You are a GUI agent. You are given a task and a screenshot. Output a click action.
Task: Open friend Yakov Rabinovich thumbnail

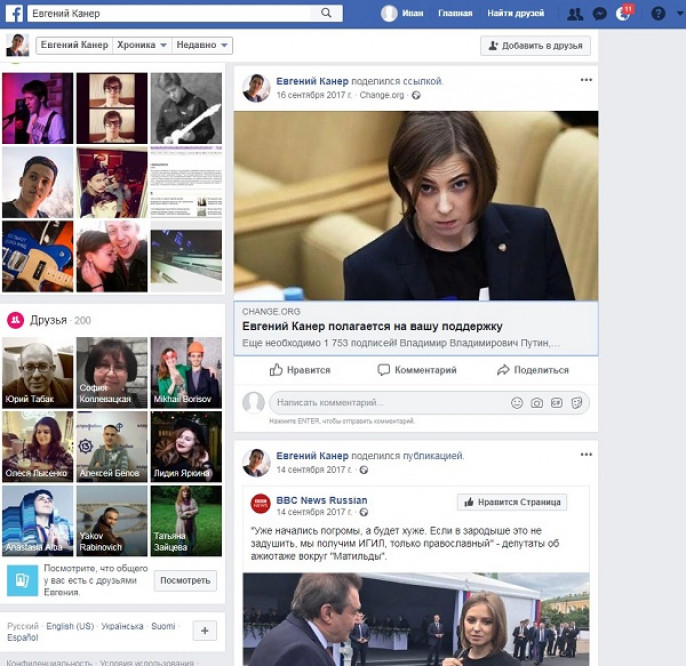click(x=112, y=521)
